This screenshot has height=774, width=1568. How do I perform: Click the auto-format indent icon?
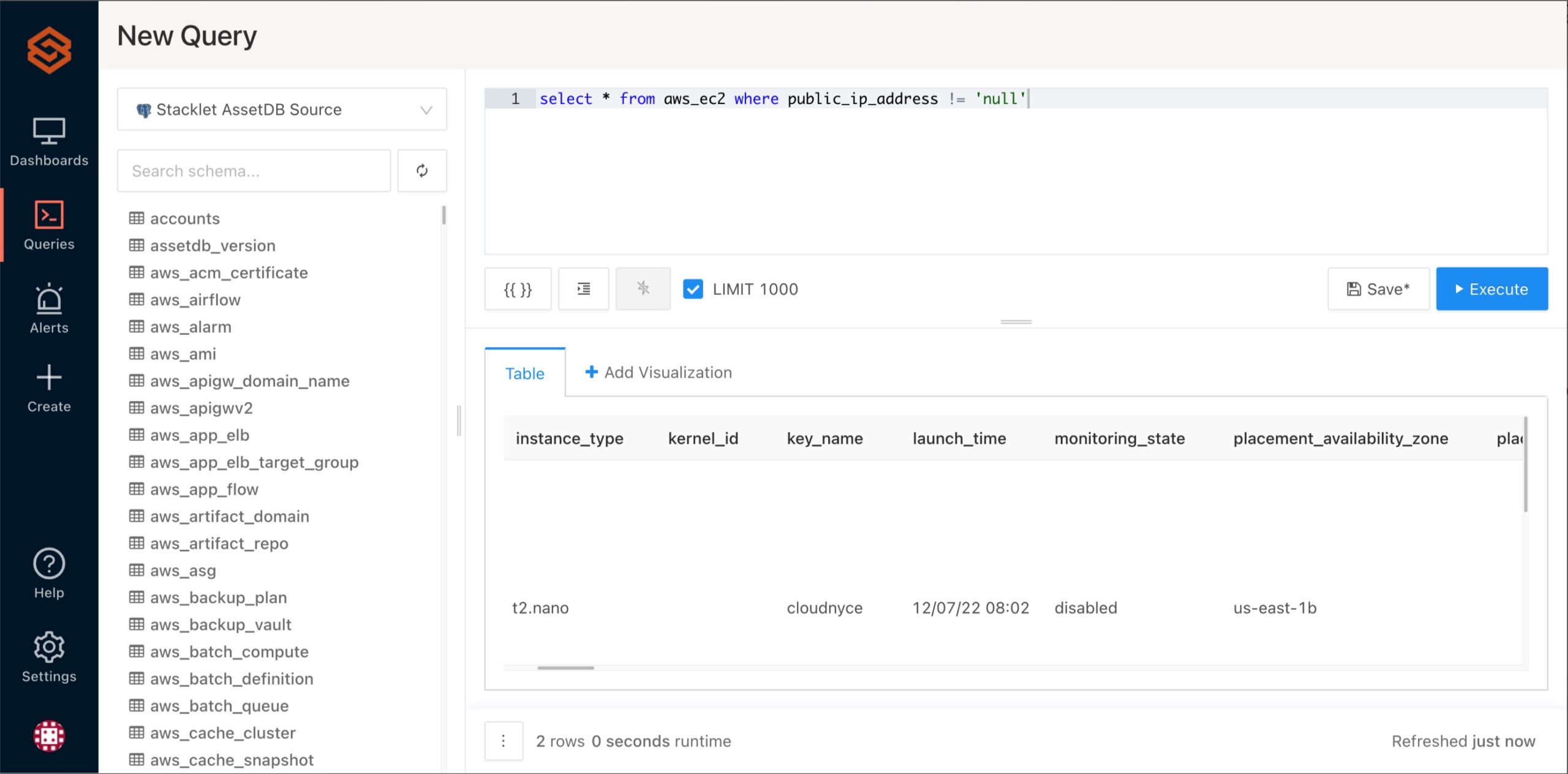(583, 289)
